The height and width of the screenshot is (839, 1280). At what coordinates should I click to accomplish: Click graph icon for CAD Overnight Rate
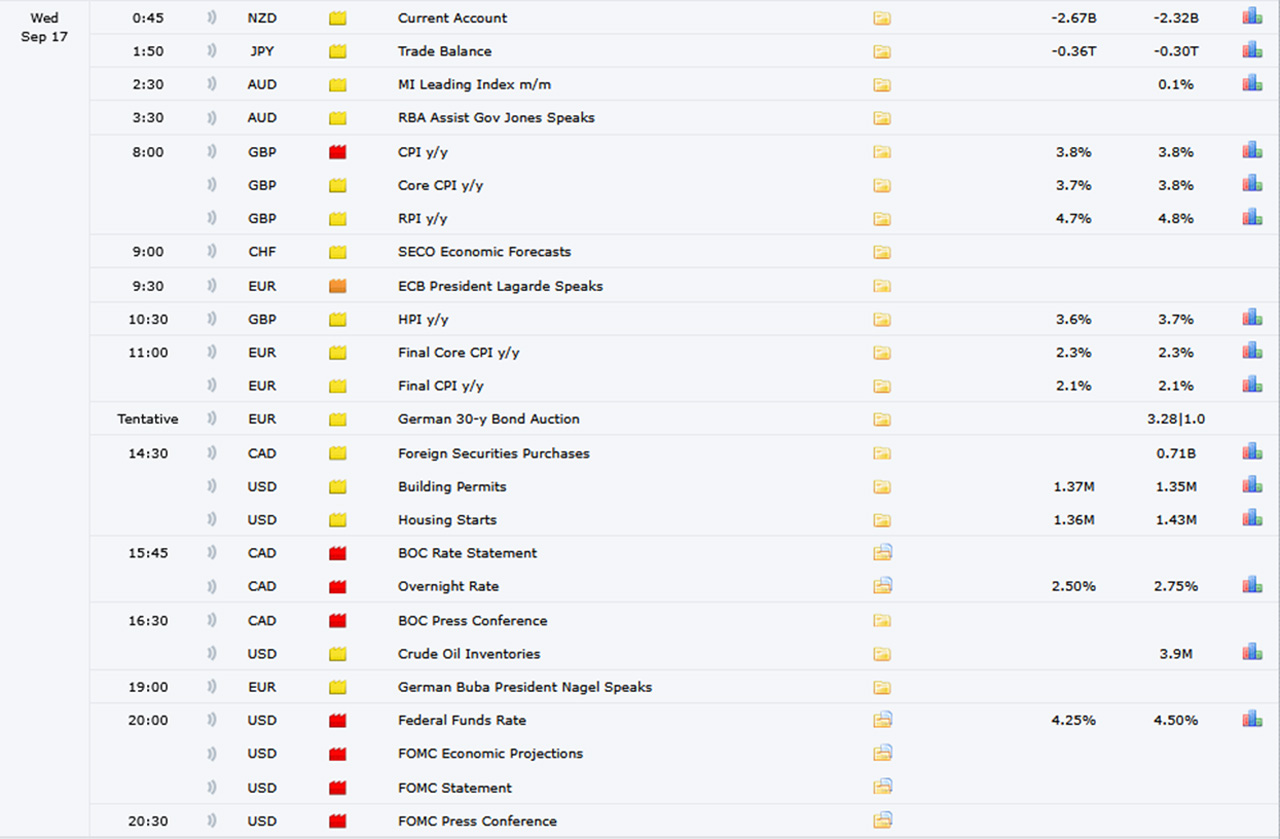[x=1252, y=585]
